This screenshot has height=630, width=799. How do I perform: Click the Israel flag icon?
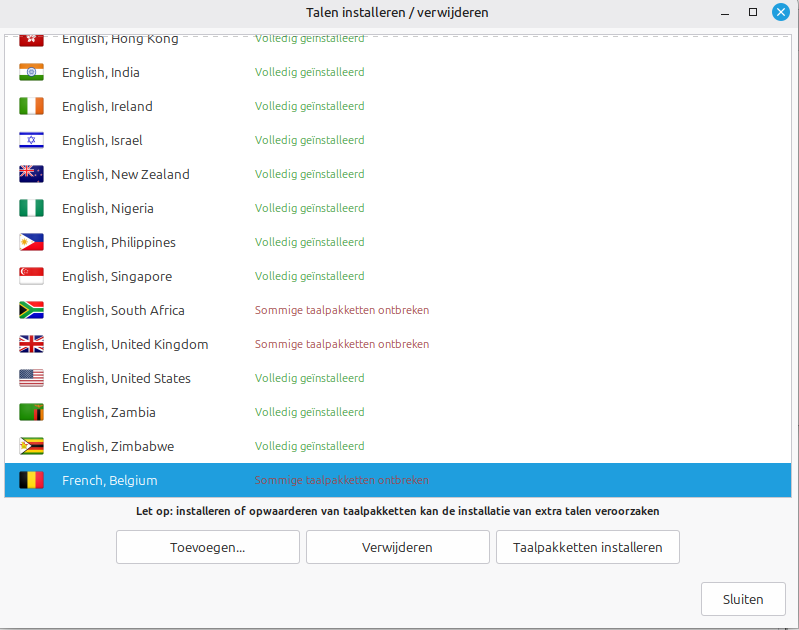pos(31,140)
